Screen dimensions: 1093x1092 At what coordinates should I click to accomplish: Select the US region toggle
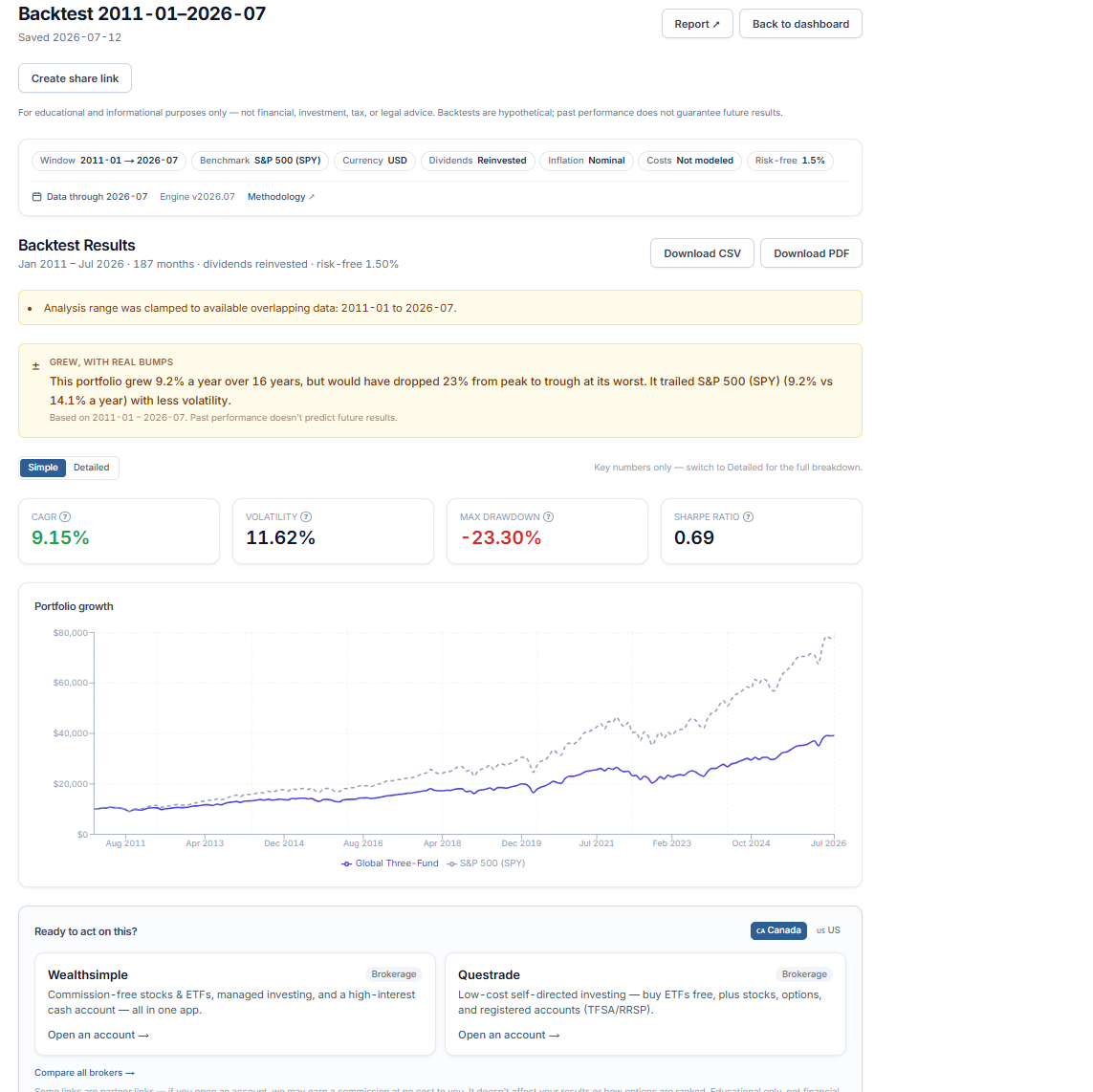(828, 930)
